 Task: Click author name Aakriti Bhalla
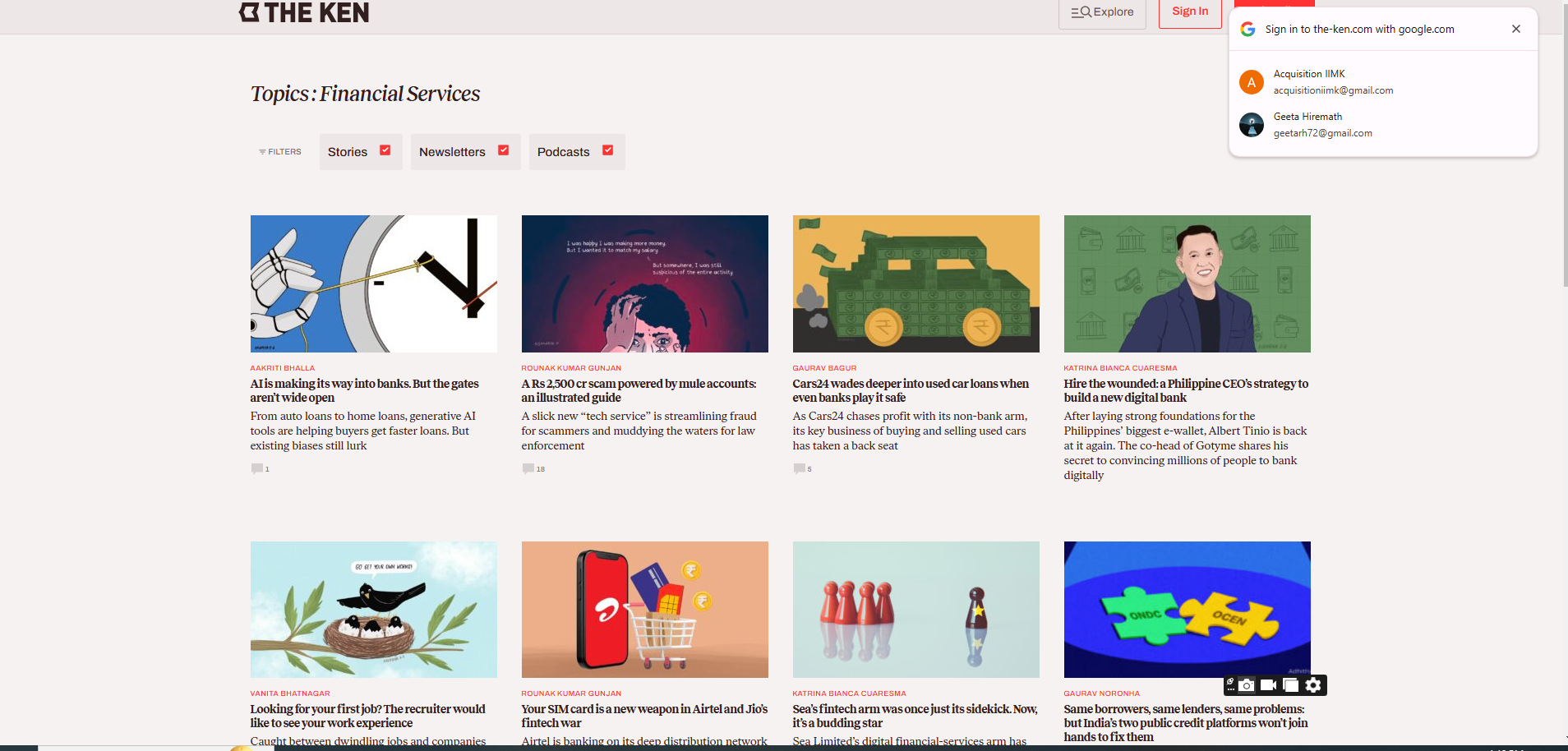pos(283,368)
